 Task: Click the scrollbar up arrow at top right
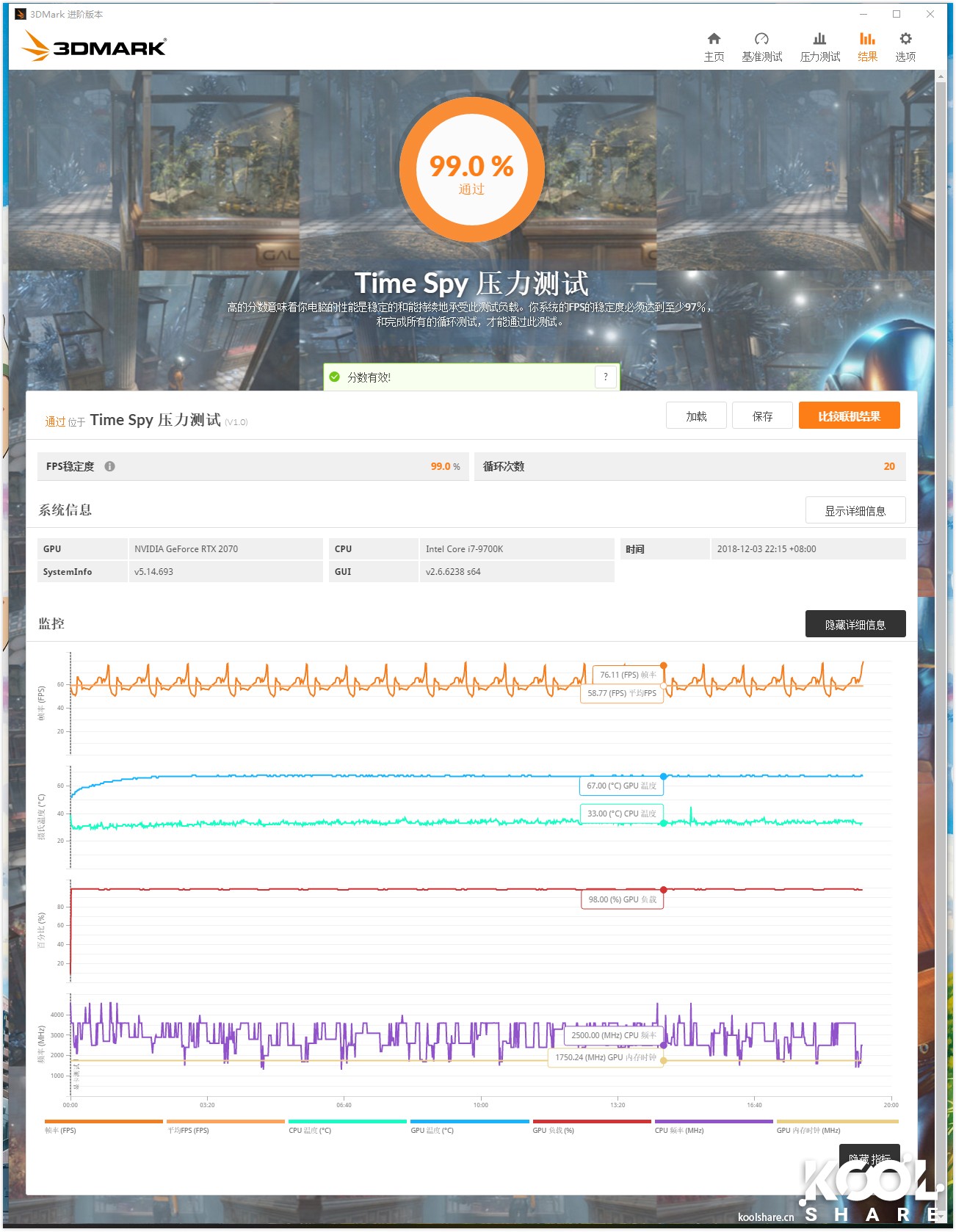click(x=941, y=76)
